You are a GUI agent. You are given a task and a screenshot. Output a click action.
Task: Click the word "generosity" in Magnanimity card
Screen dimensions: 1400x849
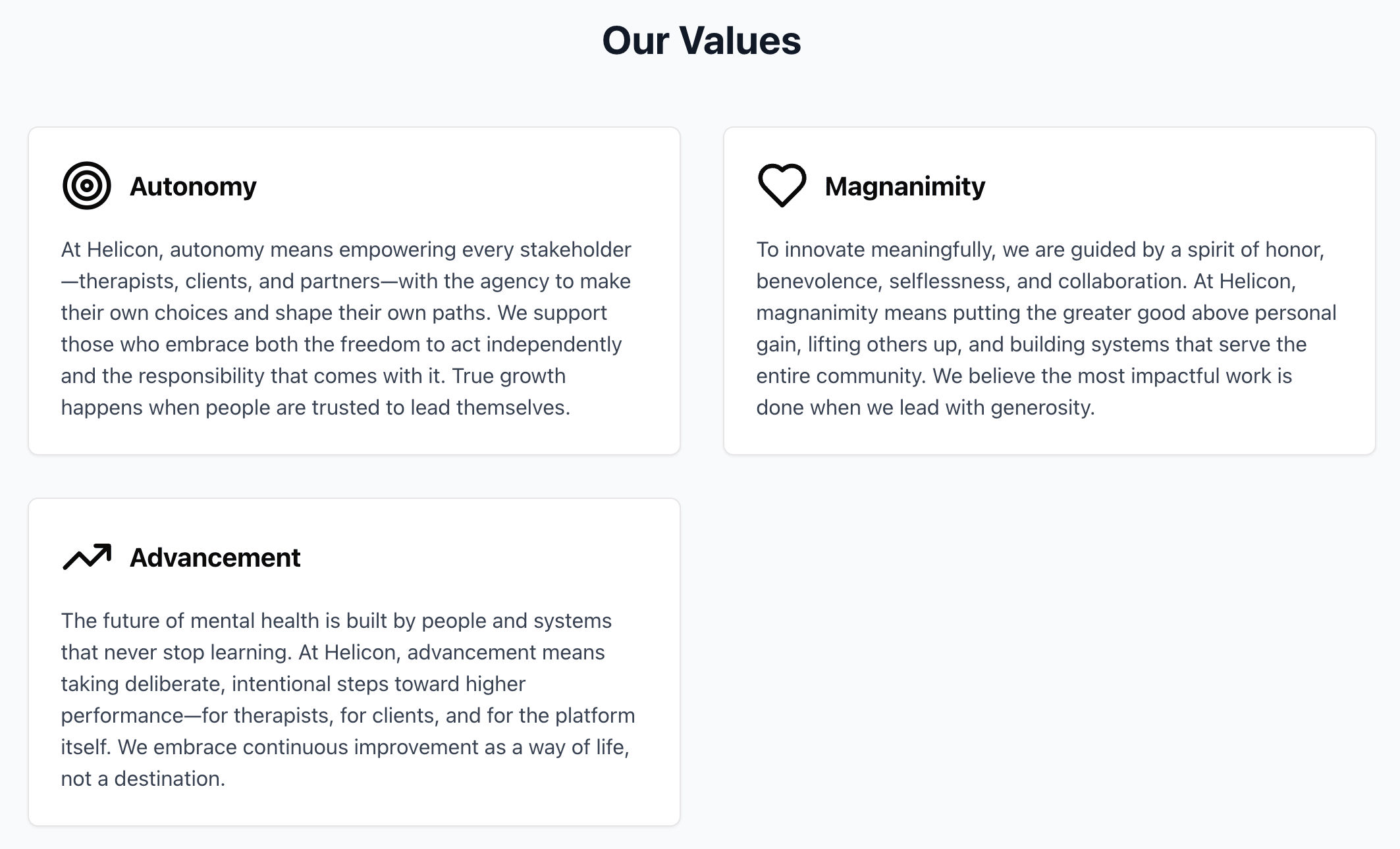coord(1040,407)
